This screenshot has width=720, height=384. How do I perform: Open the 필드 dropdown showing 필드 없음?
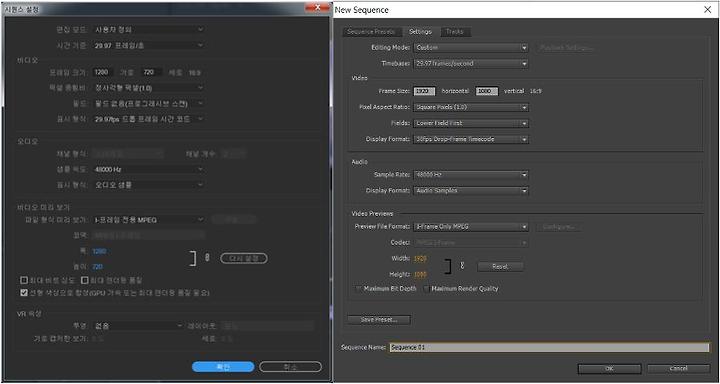click(x=148, y=103)
